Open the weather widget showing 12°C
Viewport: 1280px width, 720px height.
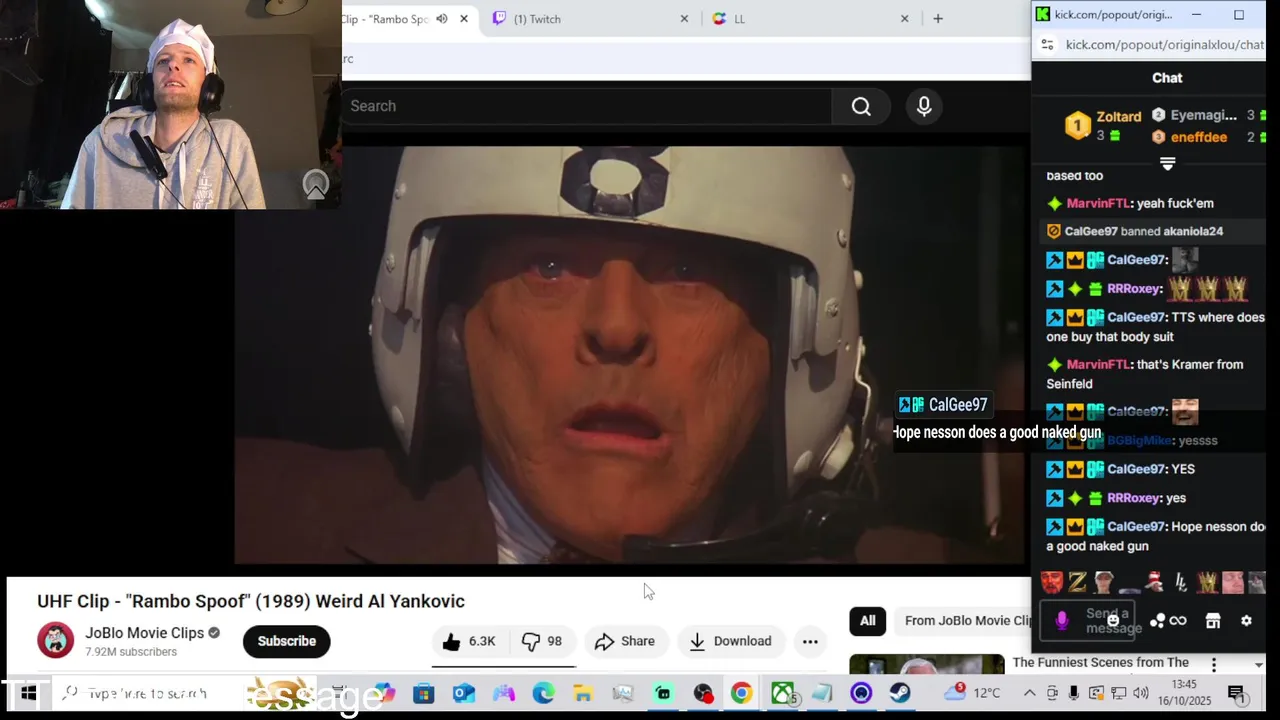[x=972, y=692]
